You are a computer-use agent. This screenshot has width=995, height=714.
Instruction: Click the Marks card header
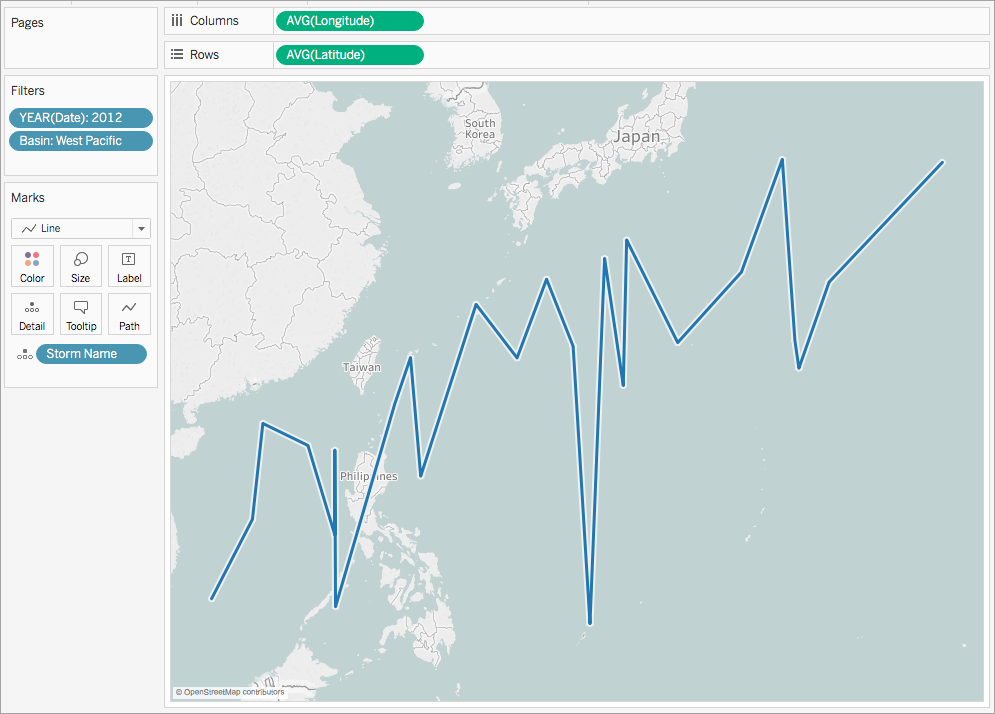(x=28, y=198)
